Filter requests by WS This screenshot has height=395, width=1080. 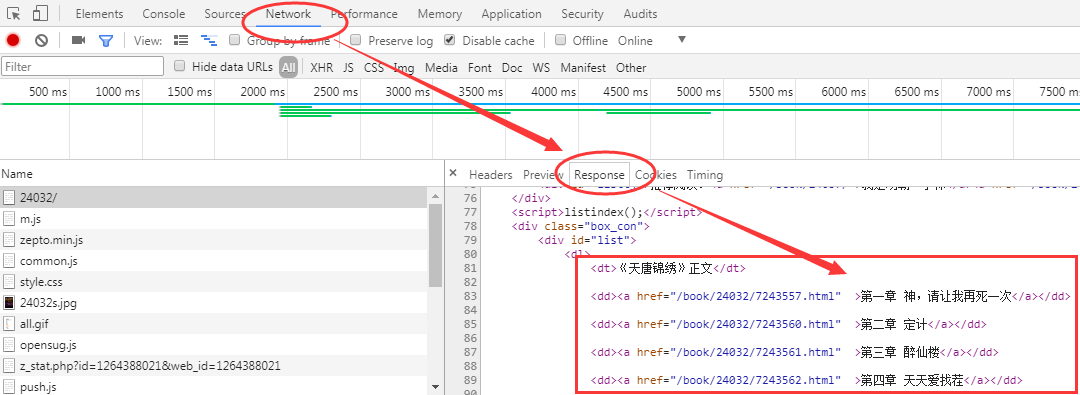tap(541, 68)
